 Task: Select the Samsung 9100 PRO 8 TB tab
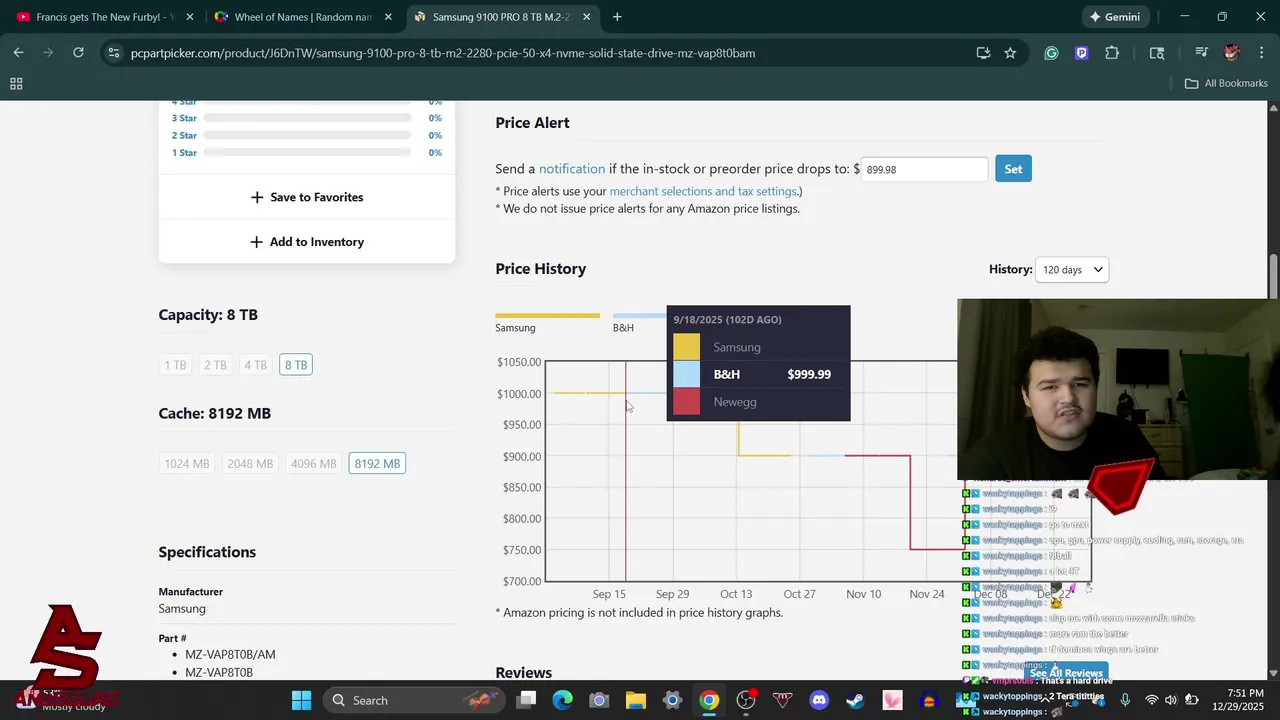(502, 17)
